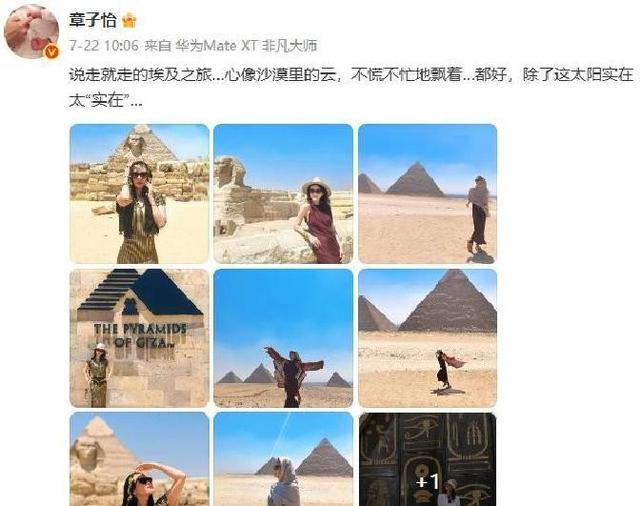Click the second line of text 太"实在"
The image size is (640, 506).
point(105,100)
